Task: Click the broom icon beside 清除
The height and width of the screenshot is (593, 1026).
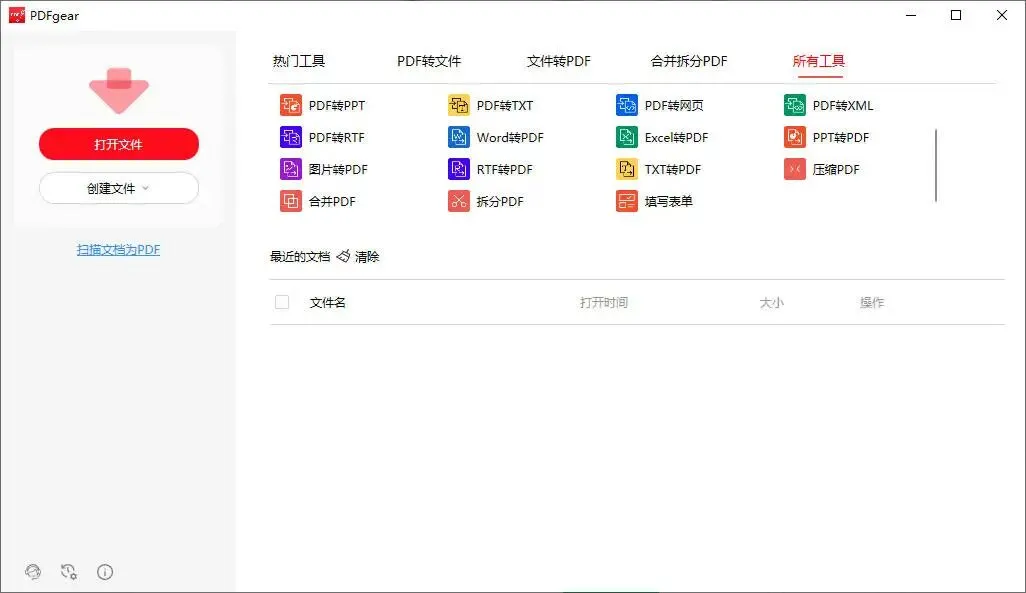Action: pyautogui.click(x=344, y=256)
